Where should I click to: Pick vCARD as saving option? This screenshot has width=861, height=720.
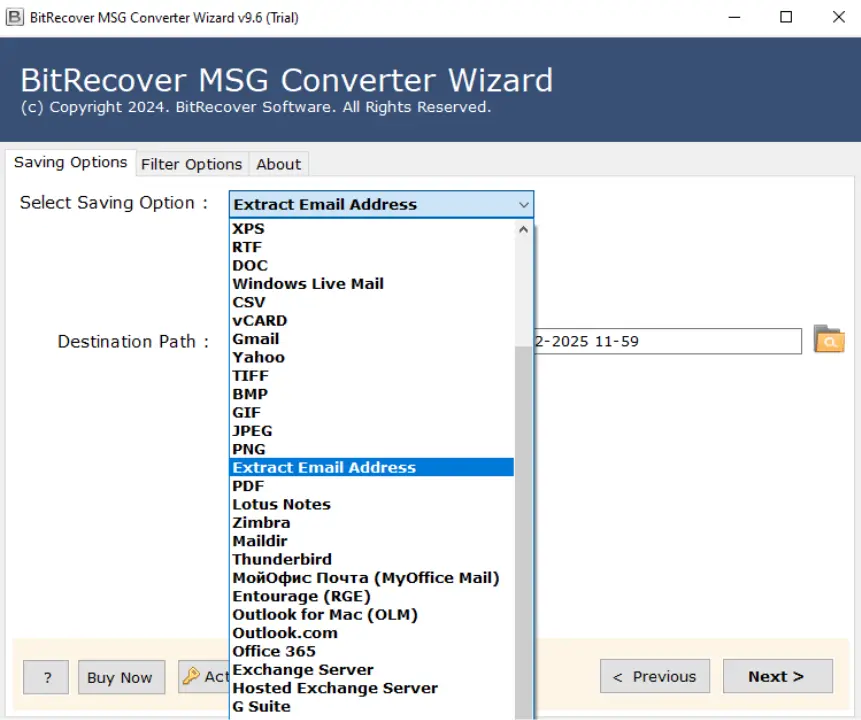(372, 320)
